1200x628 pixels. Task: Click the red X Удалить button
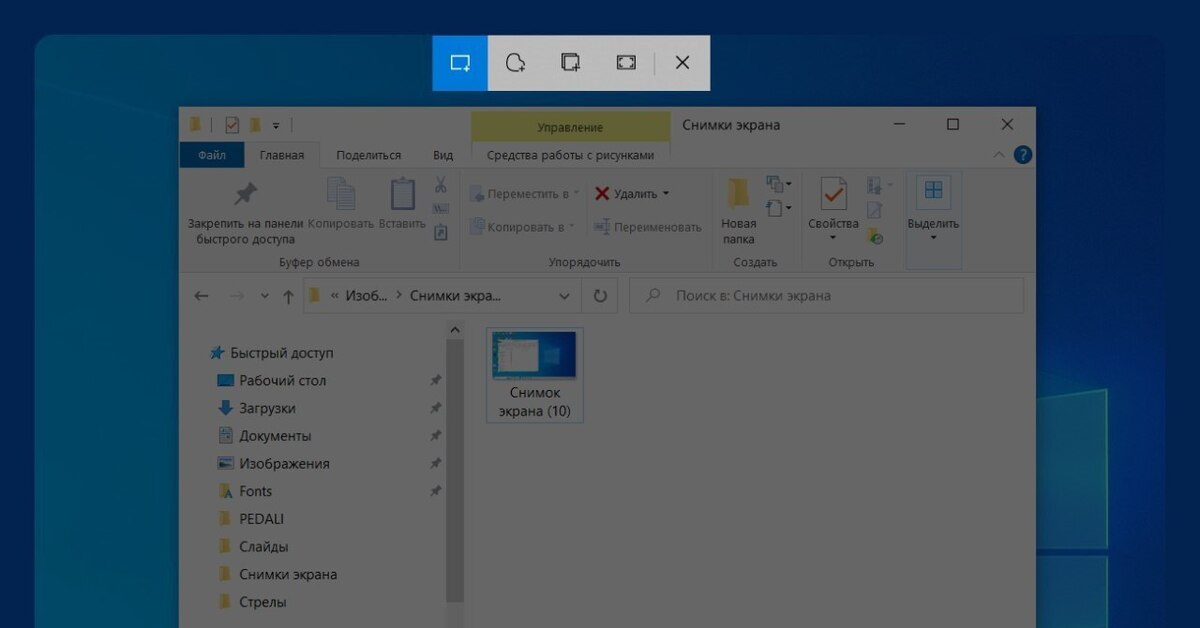point(626,194)
